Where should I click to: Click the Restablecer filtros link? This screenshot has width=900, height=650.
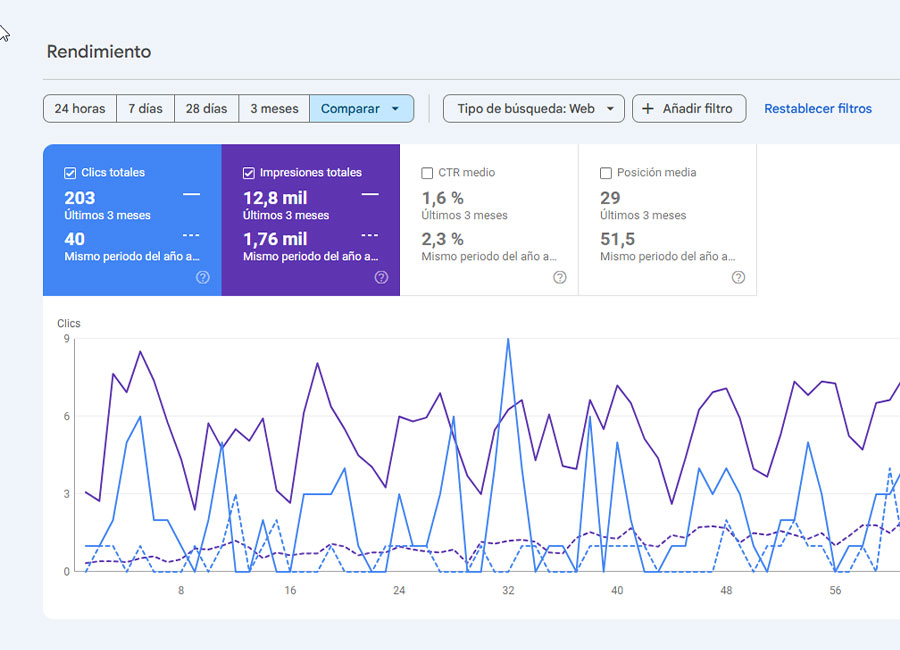coord(817,109)
